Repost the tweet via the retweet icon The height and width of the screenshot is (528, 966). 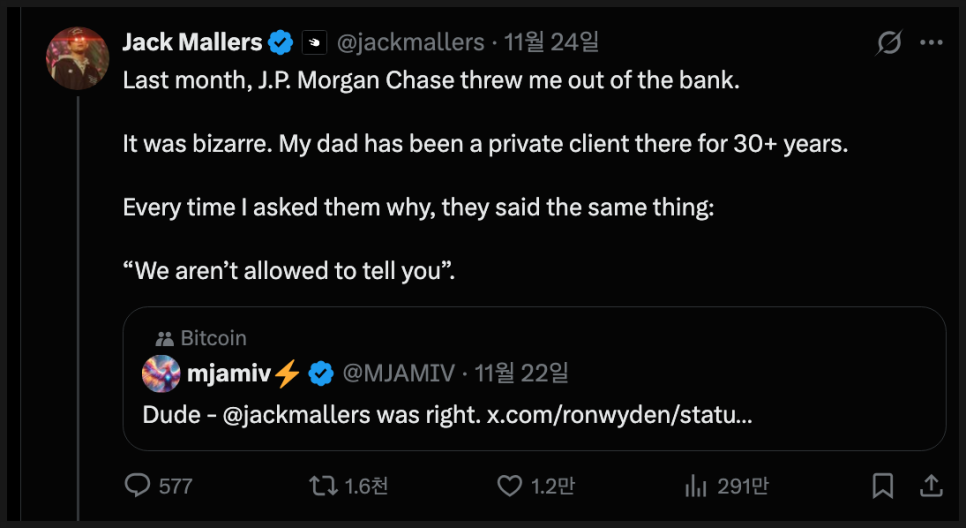[322, 486]
